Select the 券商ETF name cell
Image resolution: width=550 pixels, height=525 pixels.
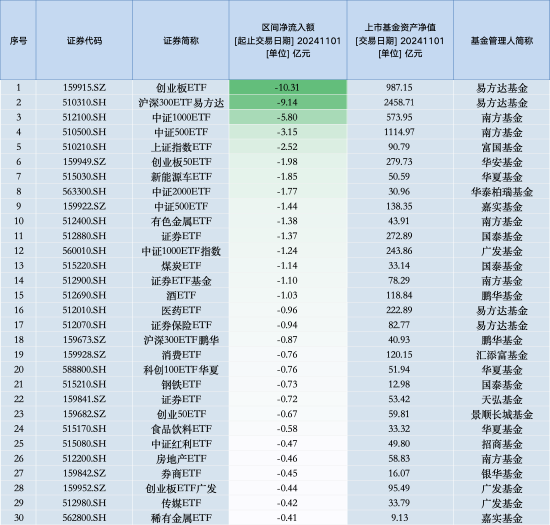181,473
